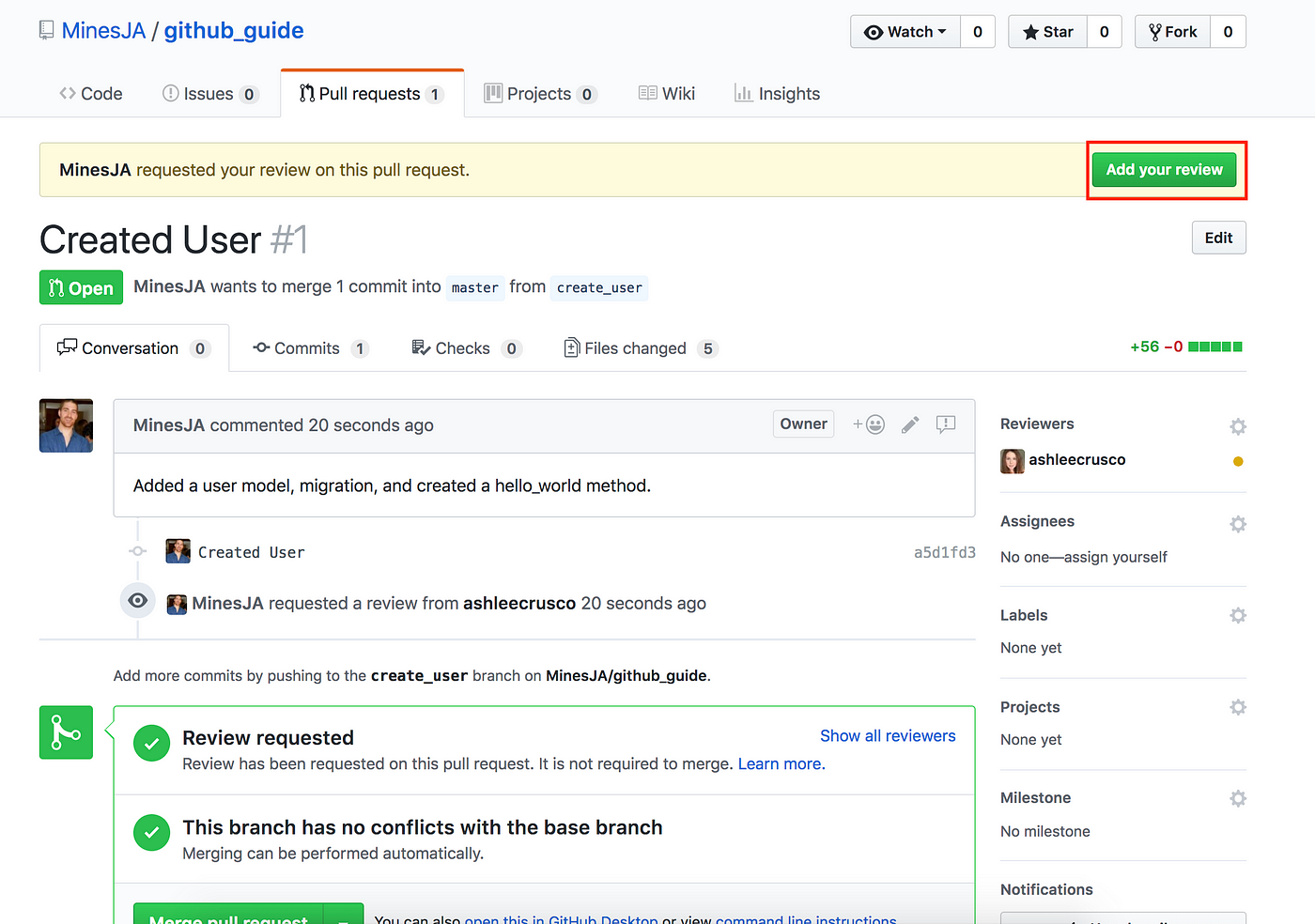Open the Labels gear settings

point(1238,615)
